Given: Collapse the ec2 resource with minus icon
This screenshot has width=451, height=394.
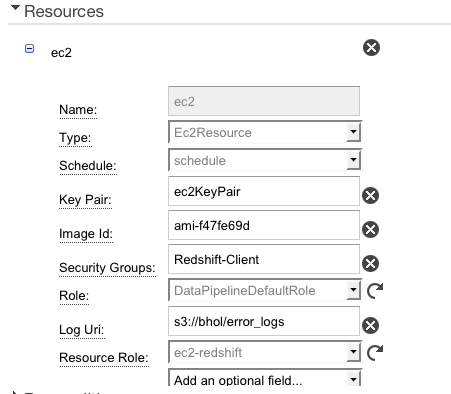Looking at the screenshot, I should click(29, 49).
